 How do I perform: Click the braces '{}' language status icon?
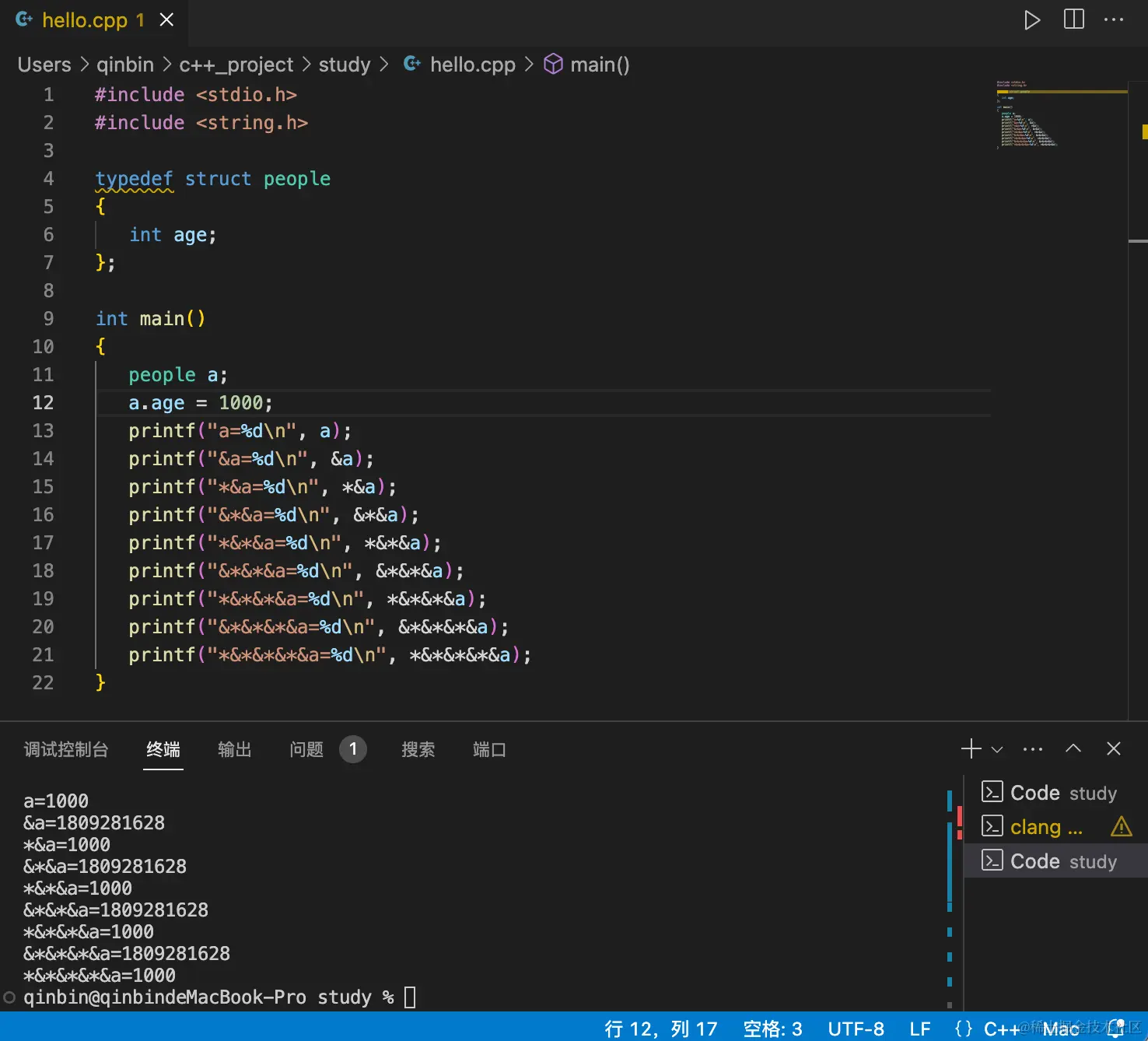click(964, 1029)
